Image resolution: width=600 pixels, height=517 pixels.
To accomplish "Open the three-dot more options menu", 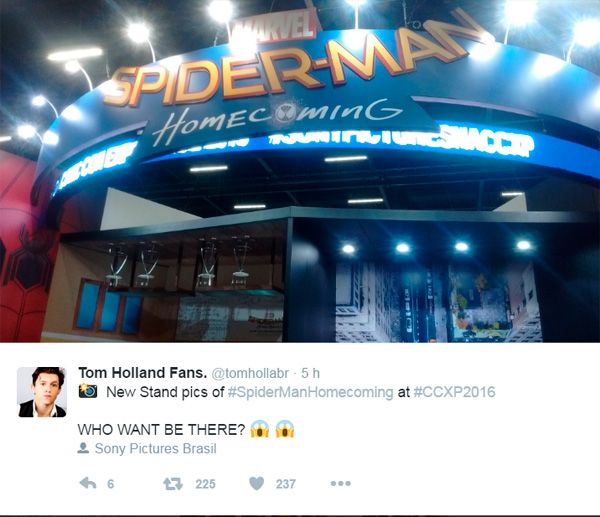I will tap(341, 484).
